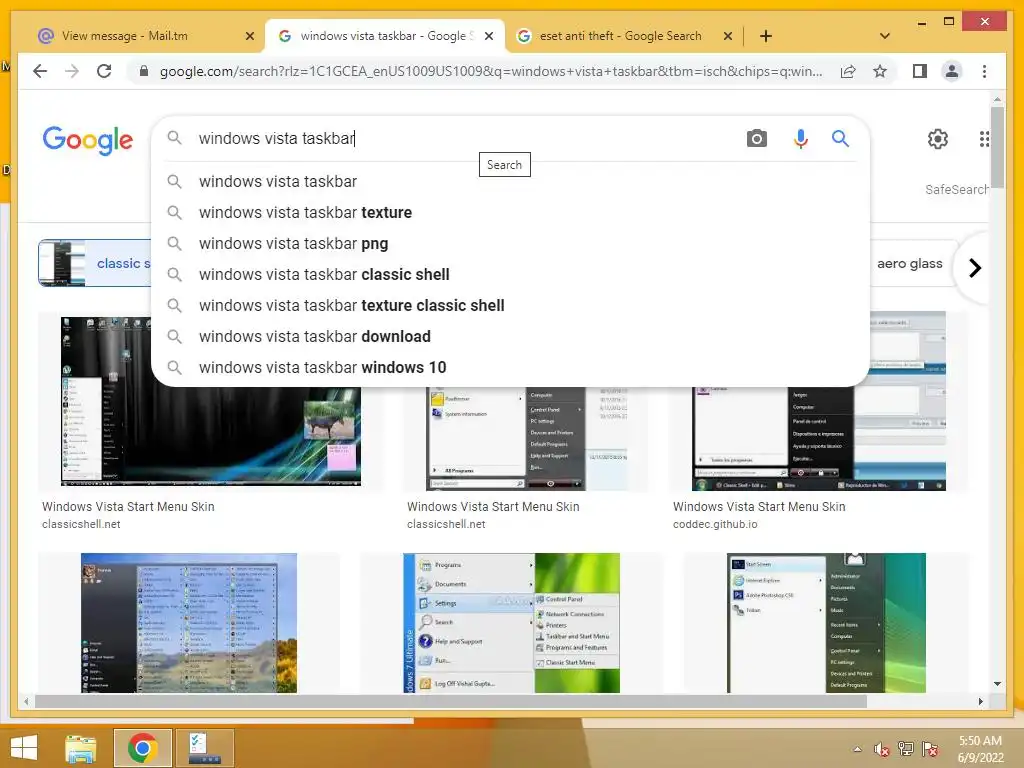
Task: Go to Google homepage via logo
Action: (88, 140)
